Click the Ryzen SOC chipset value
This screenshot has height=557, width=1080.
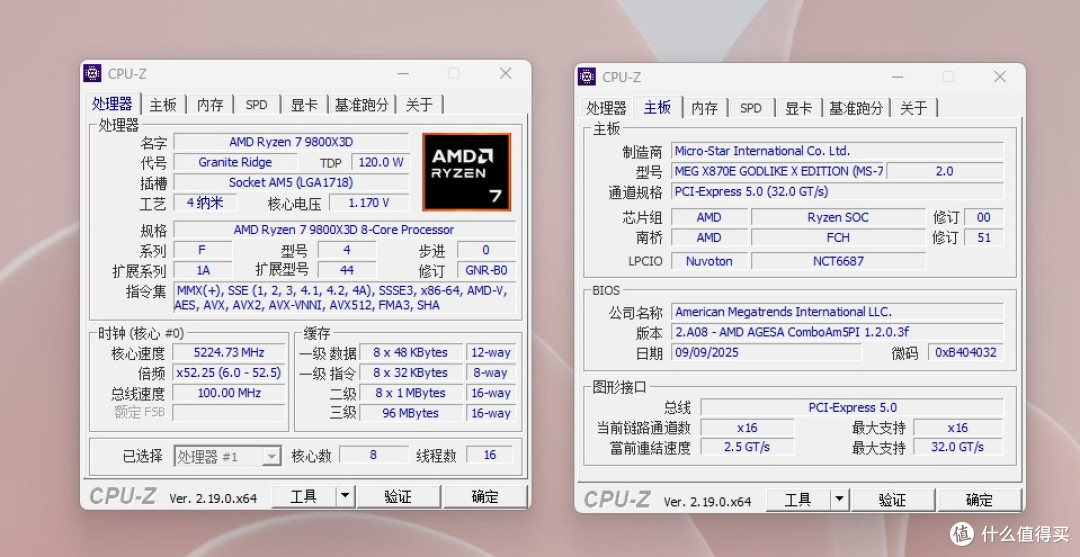[x=838, y=218]
